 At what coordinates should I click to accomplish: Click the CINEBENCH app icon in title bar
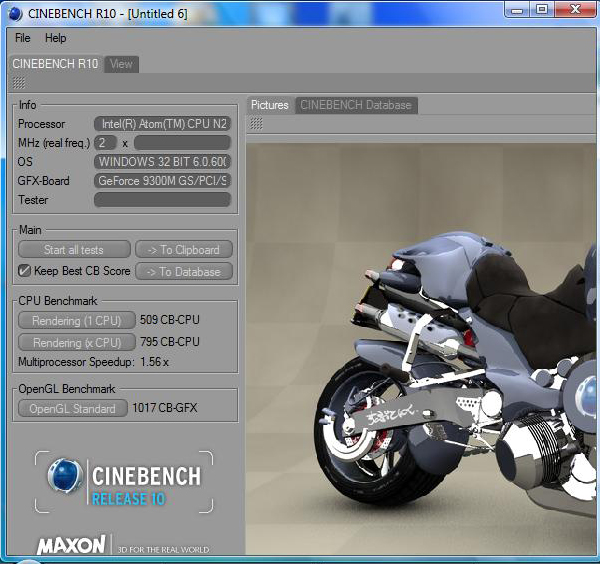(x=15, y=14)
